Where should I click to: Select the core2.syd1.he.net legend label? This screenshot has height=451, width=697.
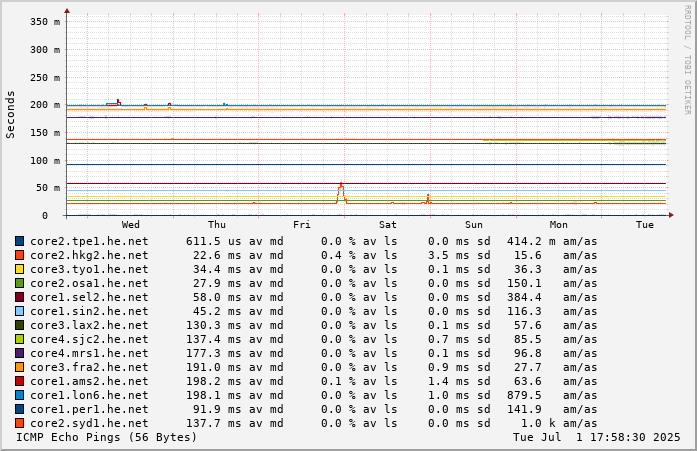click(x=89, y=423)
